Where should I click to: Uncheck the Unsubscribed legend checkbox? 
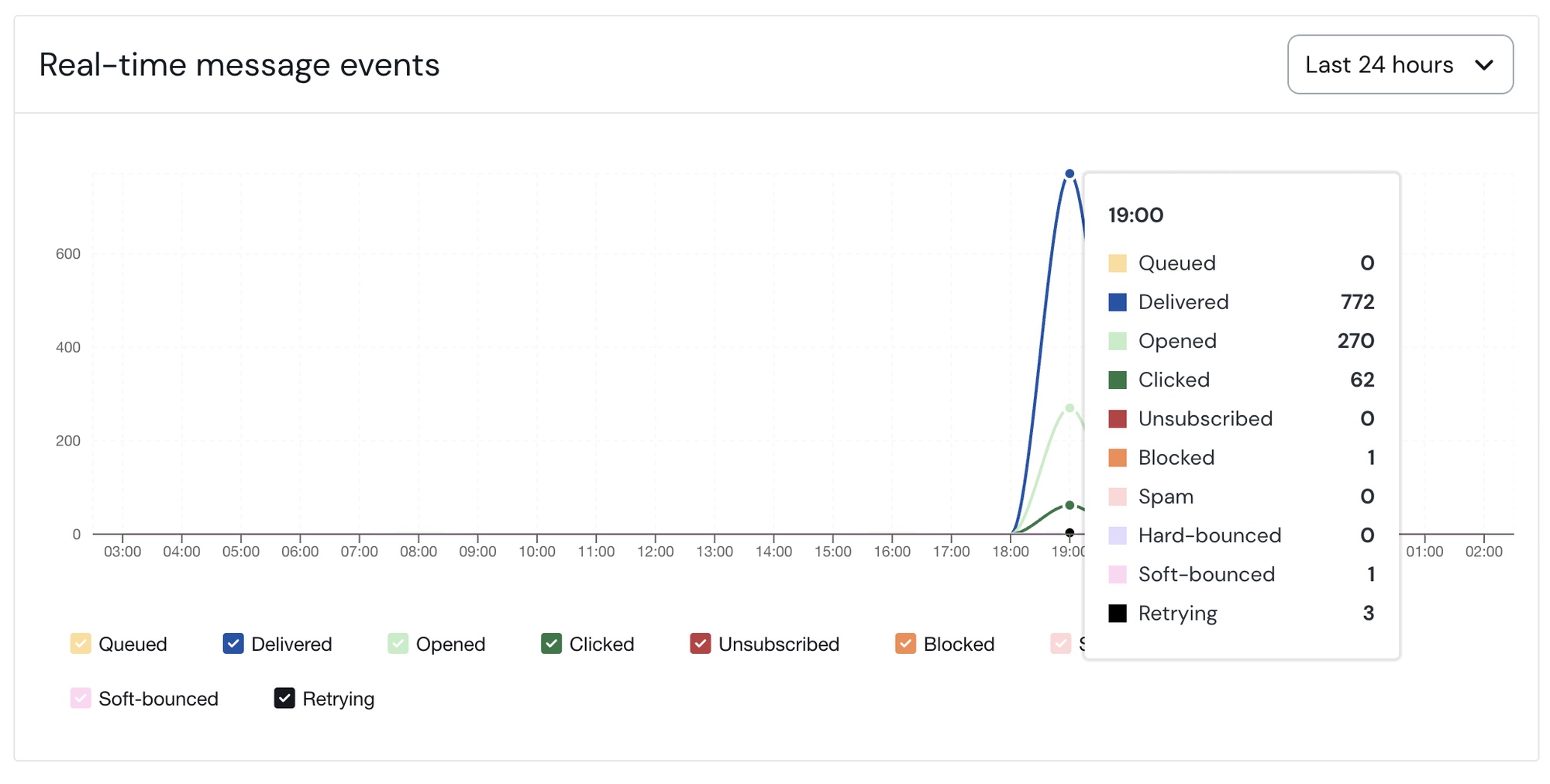coord(701,644)
